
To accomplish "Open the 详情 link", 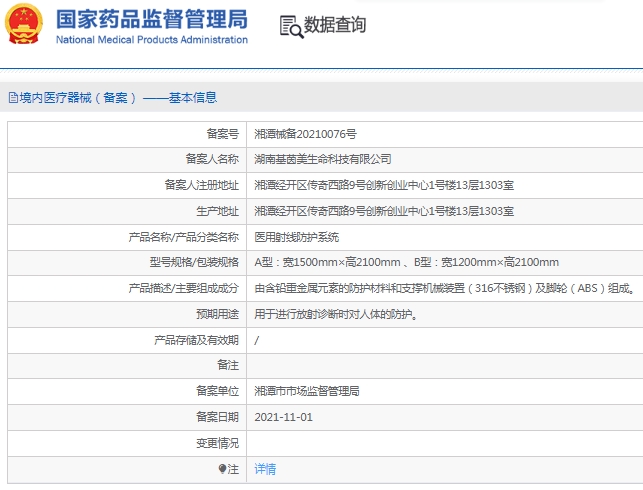I will tap(265, 469).
